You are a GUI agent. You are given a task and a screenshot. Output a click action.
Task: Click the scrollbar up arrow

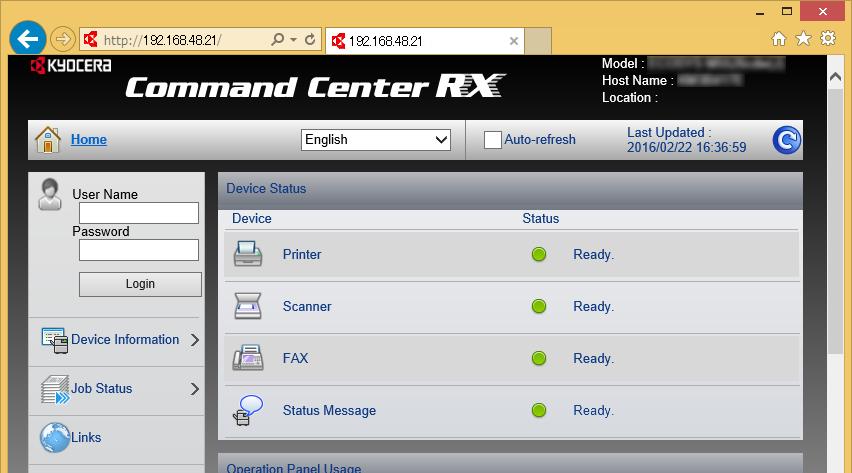click(x=835, y=78)
